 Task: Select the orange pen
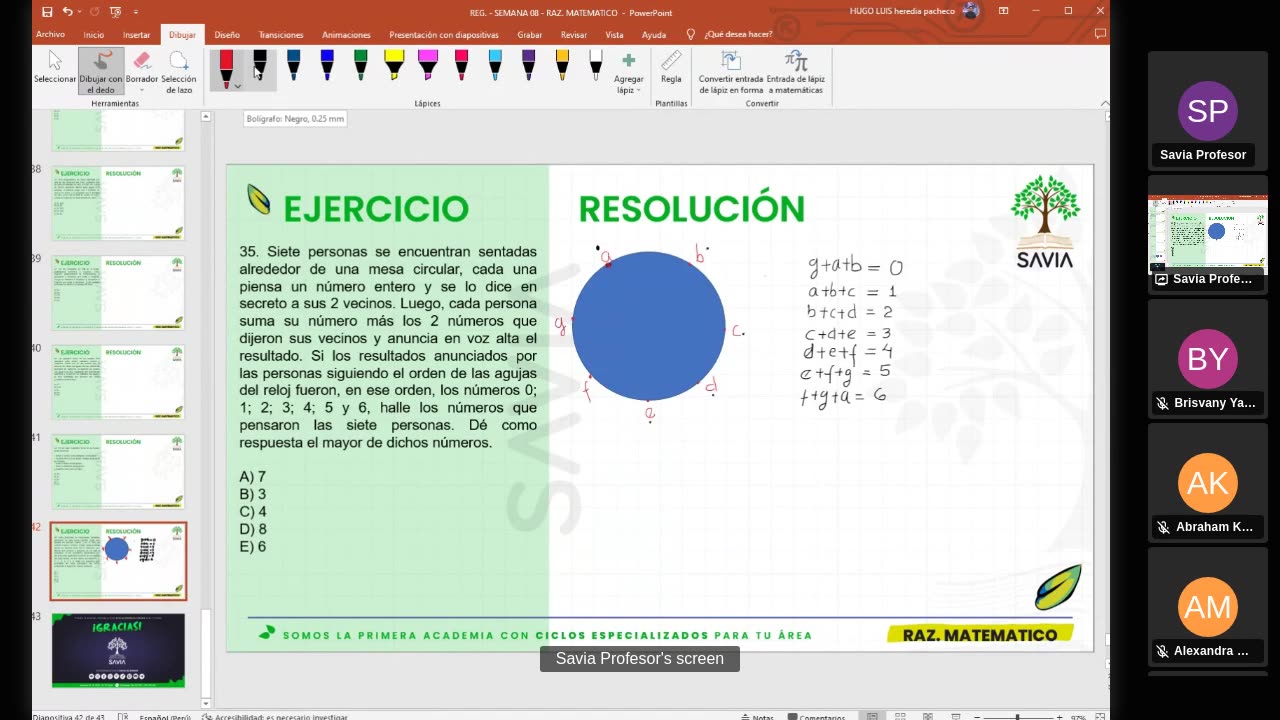click(x=562, y=65)
